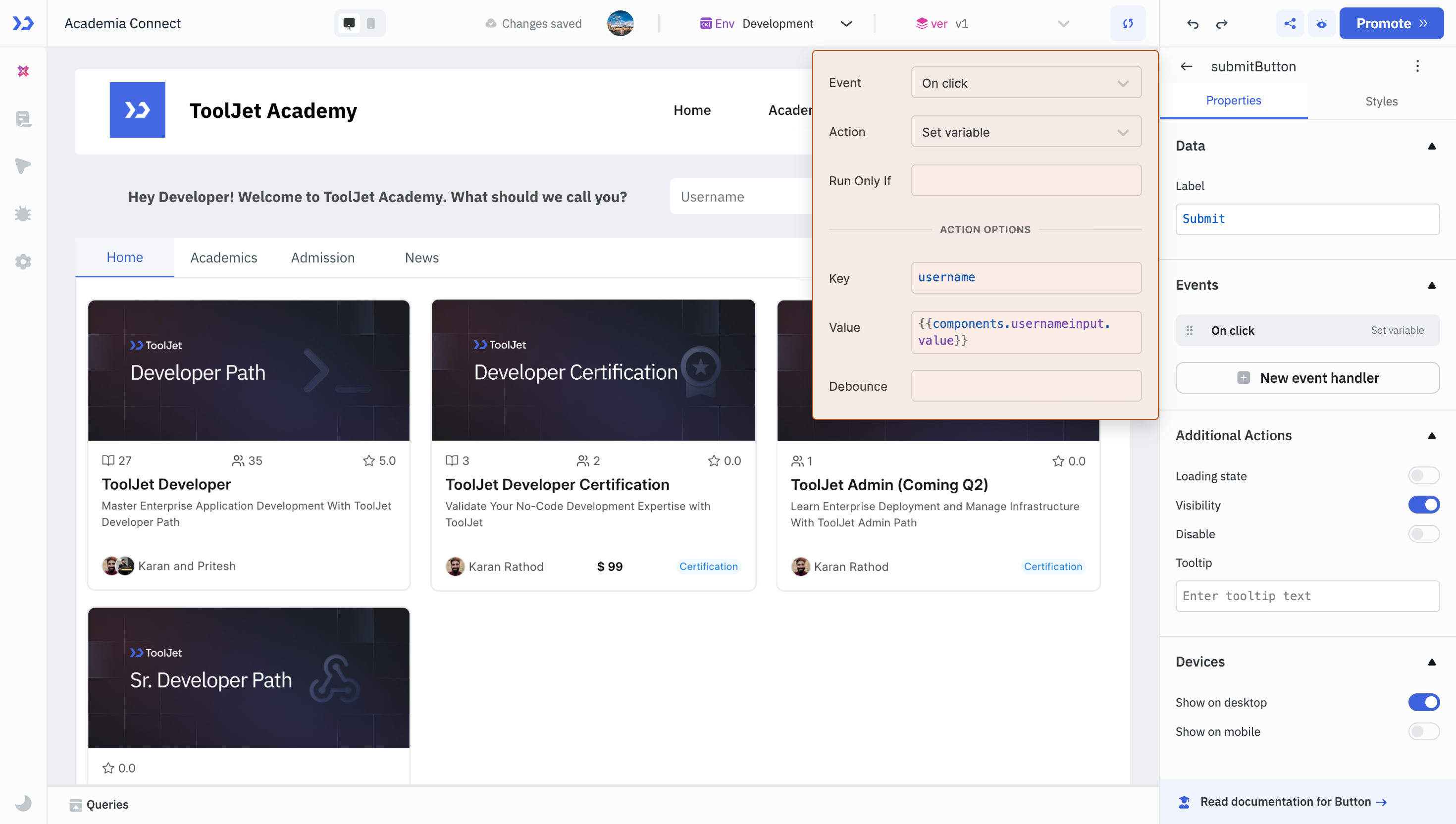The height and width of the screenshot is (824, 1456).
Task: Enable the Loading state toggle
Action: click(x=1423, y=475)
